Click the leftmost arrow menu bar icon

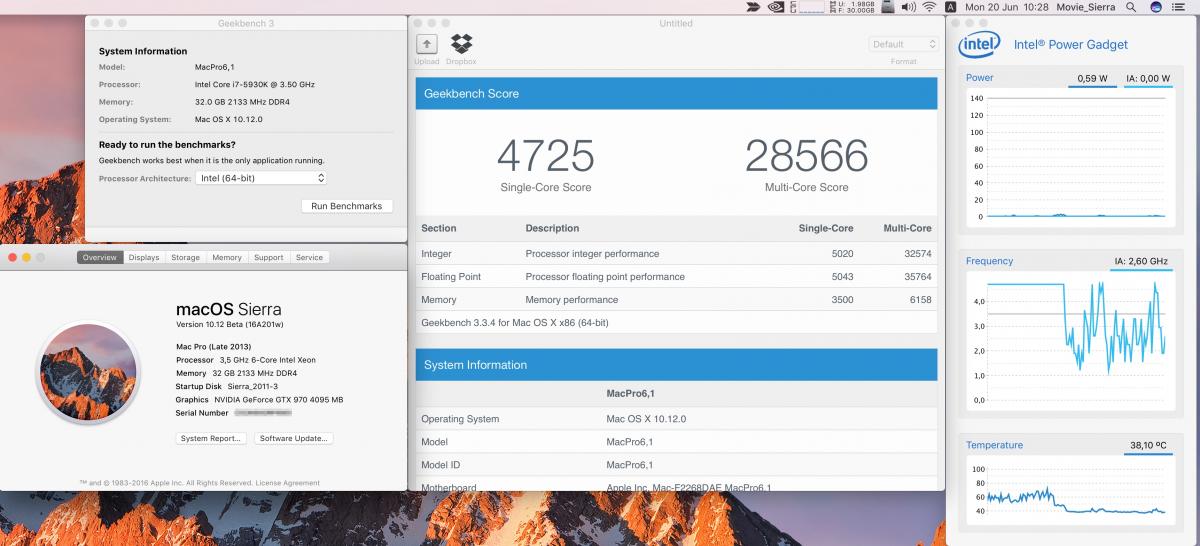(x=753, y=7)
